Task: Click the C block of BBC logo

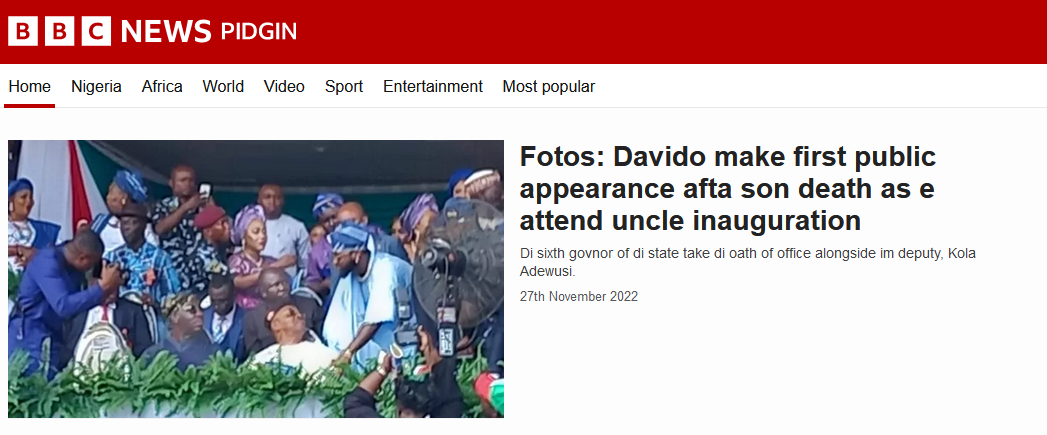Action: point(96,31)
